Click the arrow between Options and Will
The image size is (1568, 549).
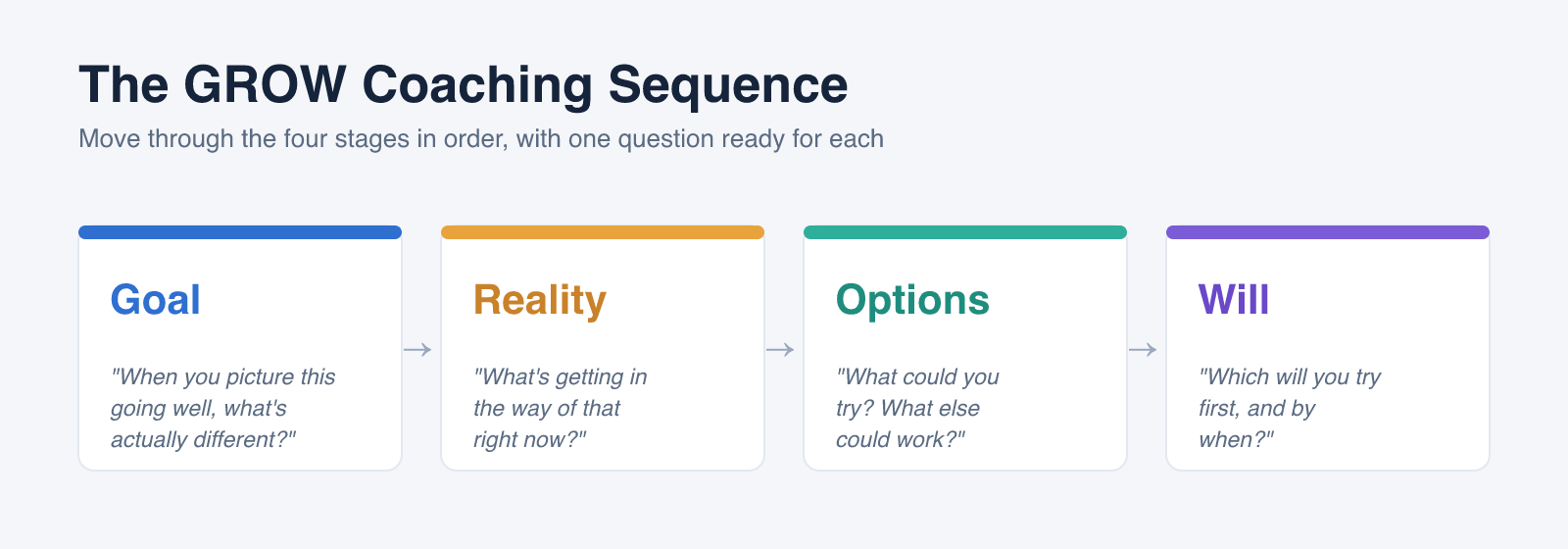1143,350
